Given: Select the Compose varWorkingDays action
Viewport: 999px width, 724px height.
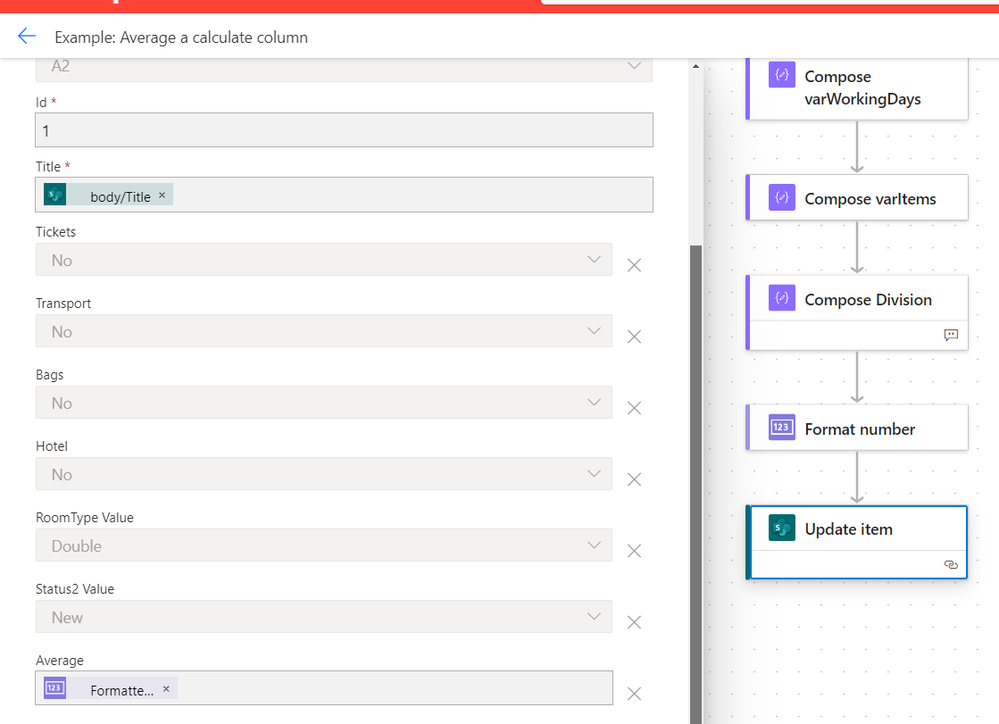Looking at the screenshot, I should [x=857, y=88].
